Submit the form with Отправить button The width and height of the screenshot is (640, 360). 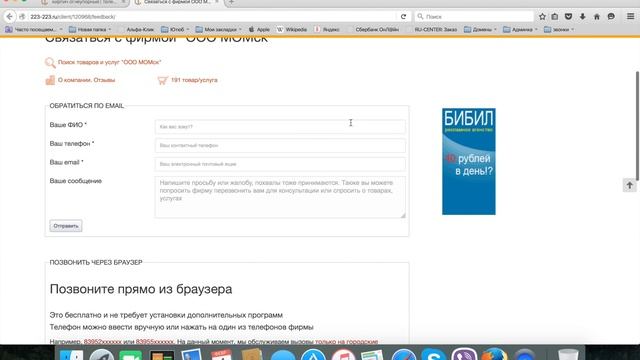tap(66, 226)
